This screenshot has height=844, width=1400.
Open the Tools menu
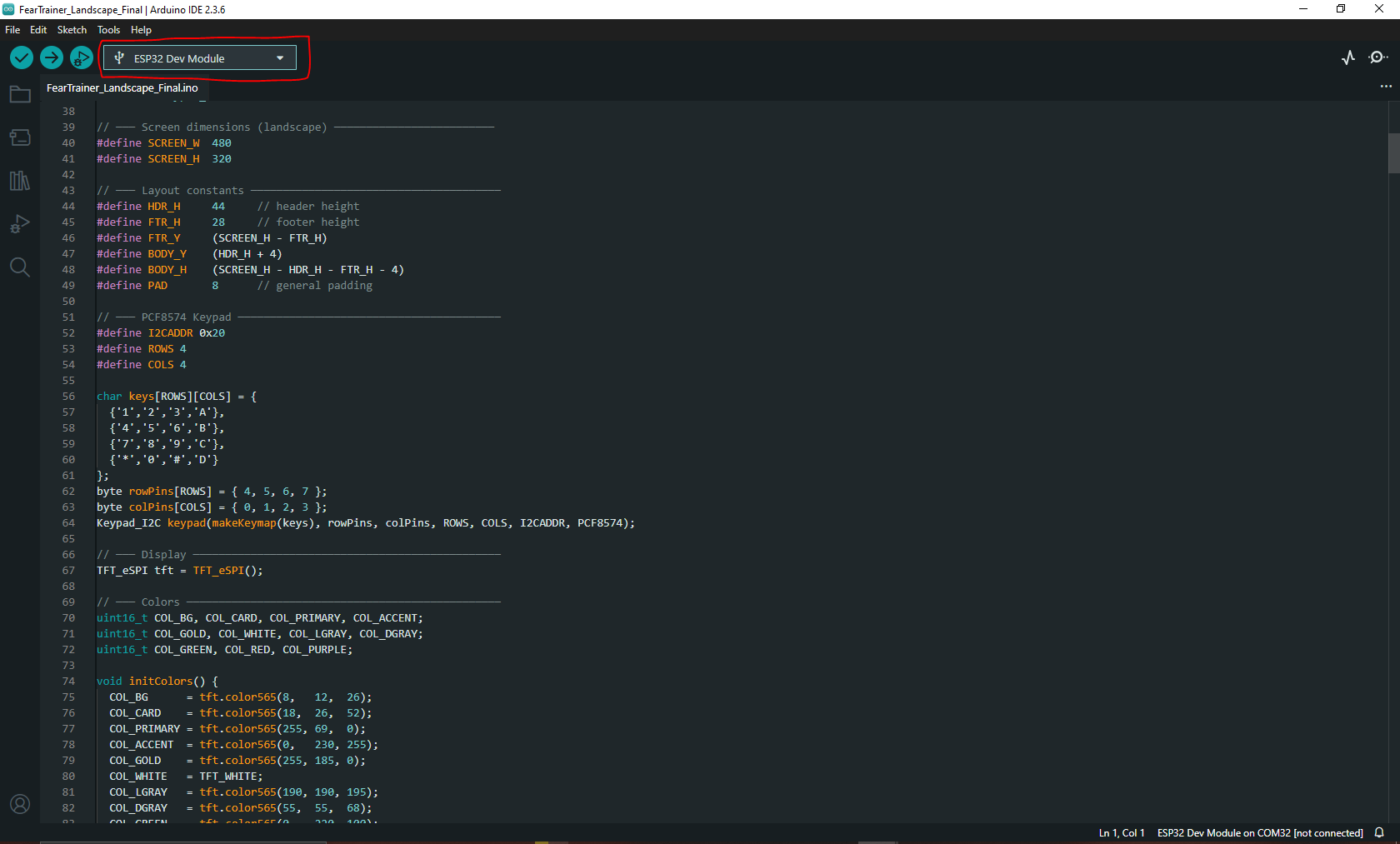click(x=108, y=30)
